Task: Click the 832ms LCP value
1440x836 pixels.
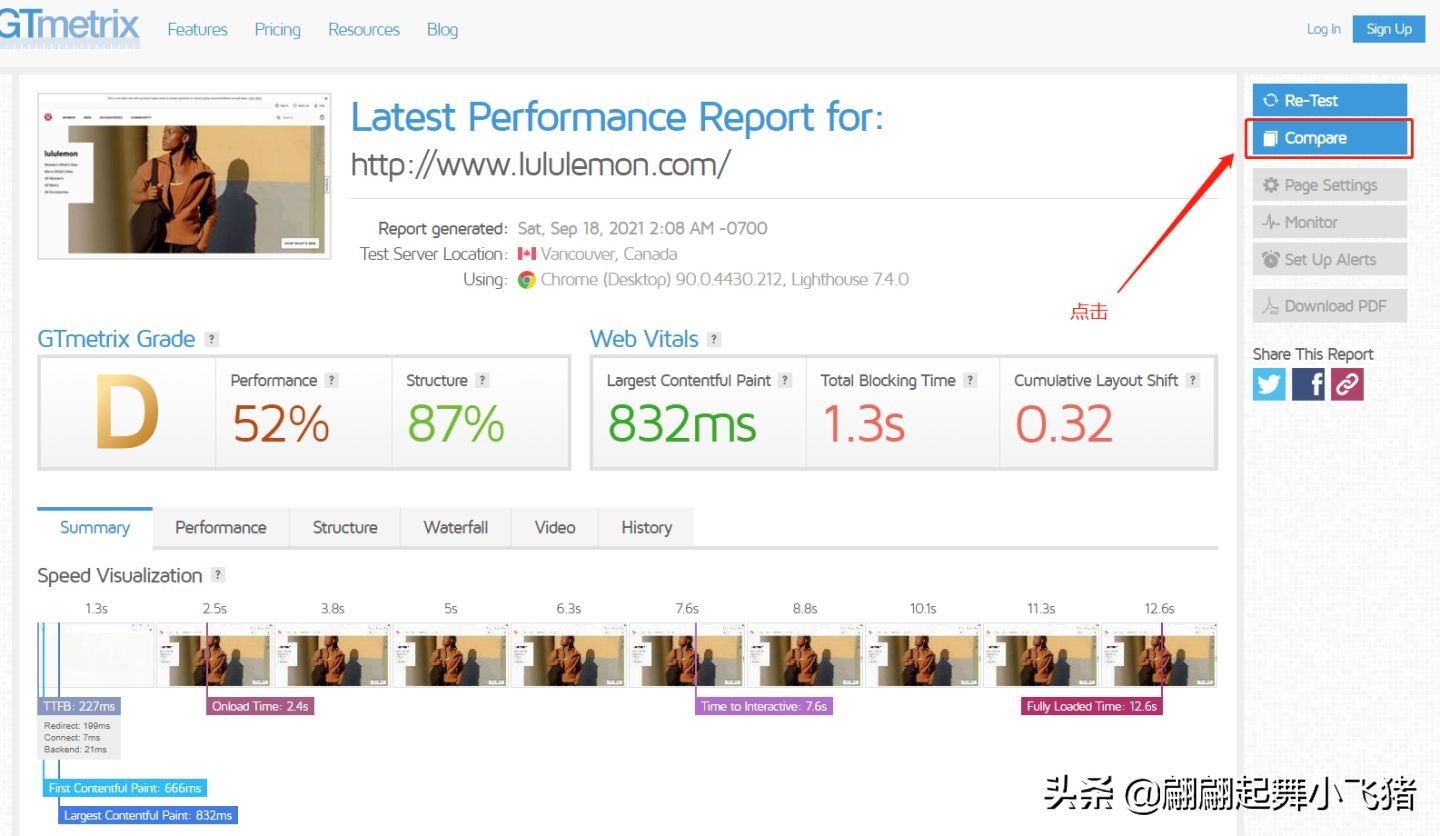Action: coord(682,423)
